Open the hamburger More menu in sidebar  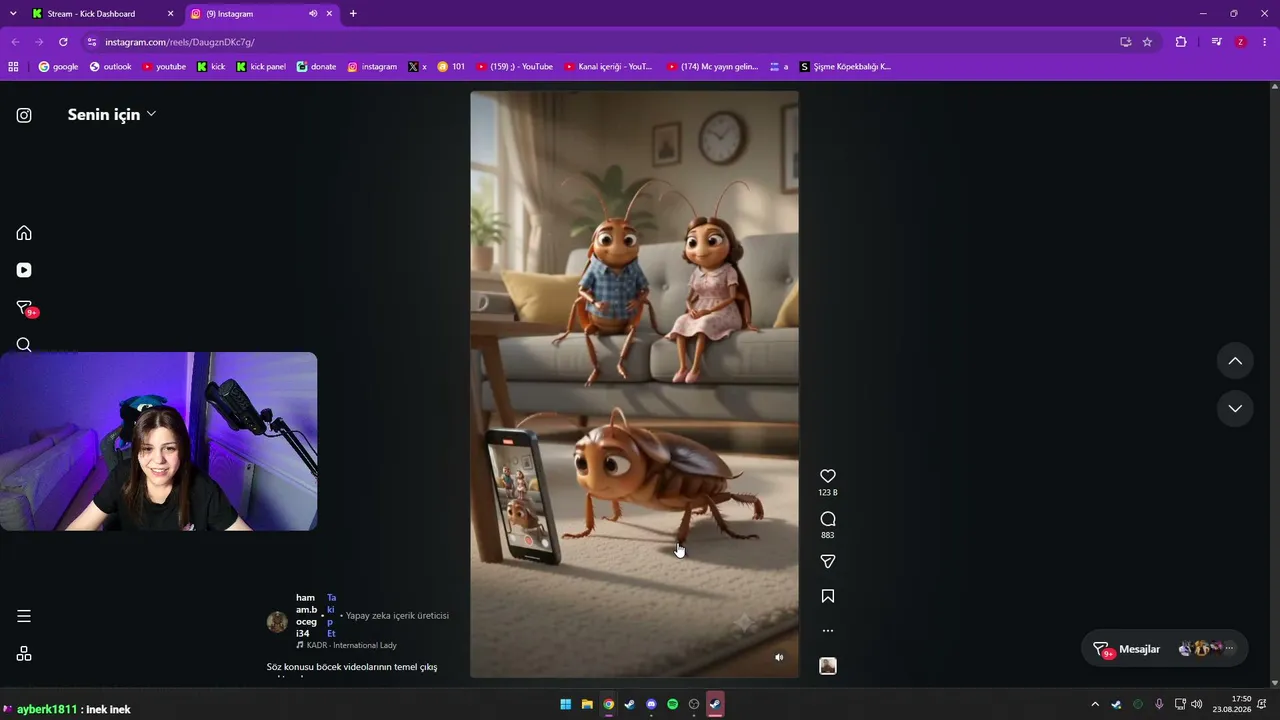click(x=24, y=616)
